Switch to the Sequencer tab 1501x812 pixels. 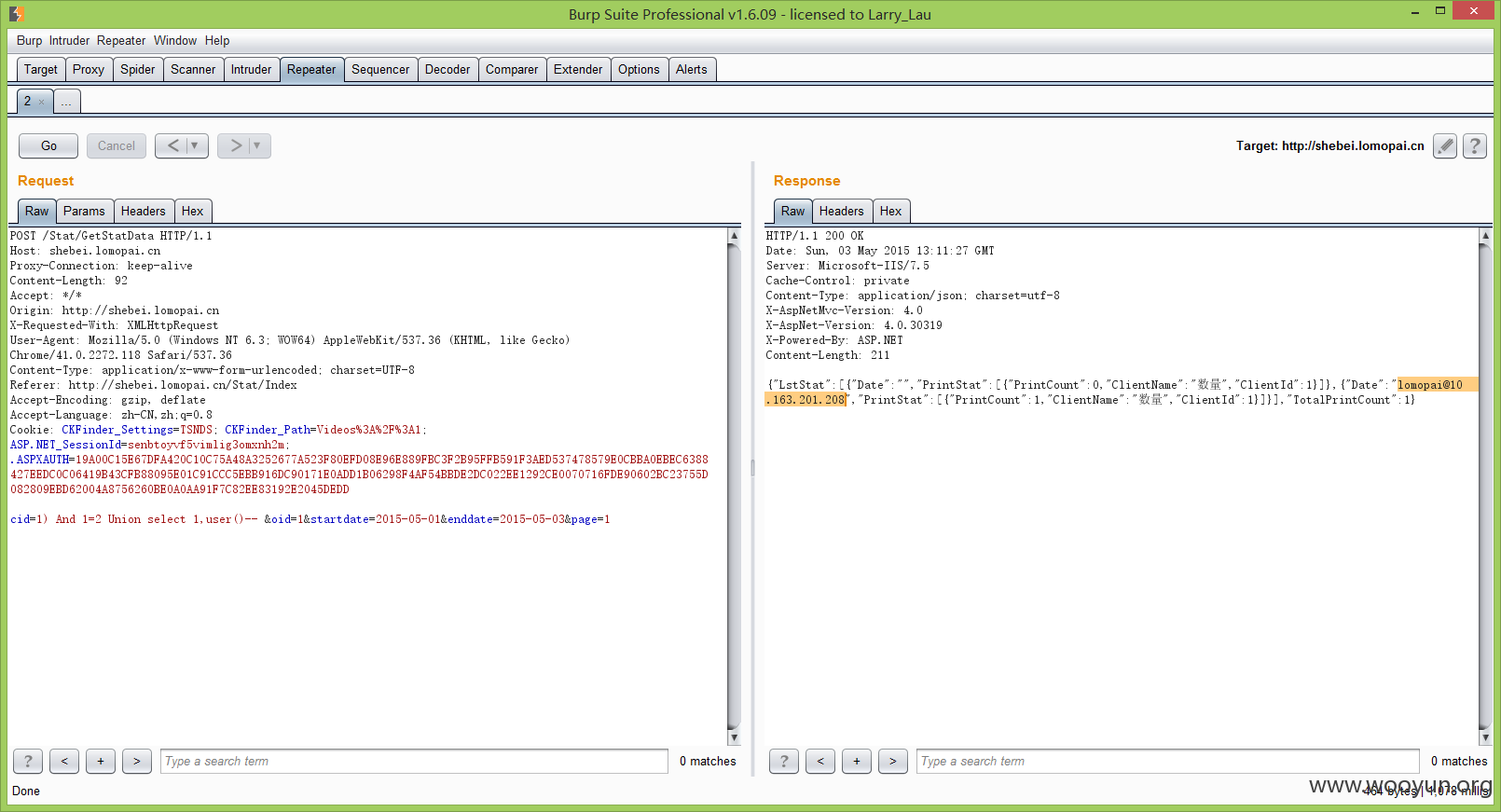(x=380, y=70)
